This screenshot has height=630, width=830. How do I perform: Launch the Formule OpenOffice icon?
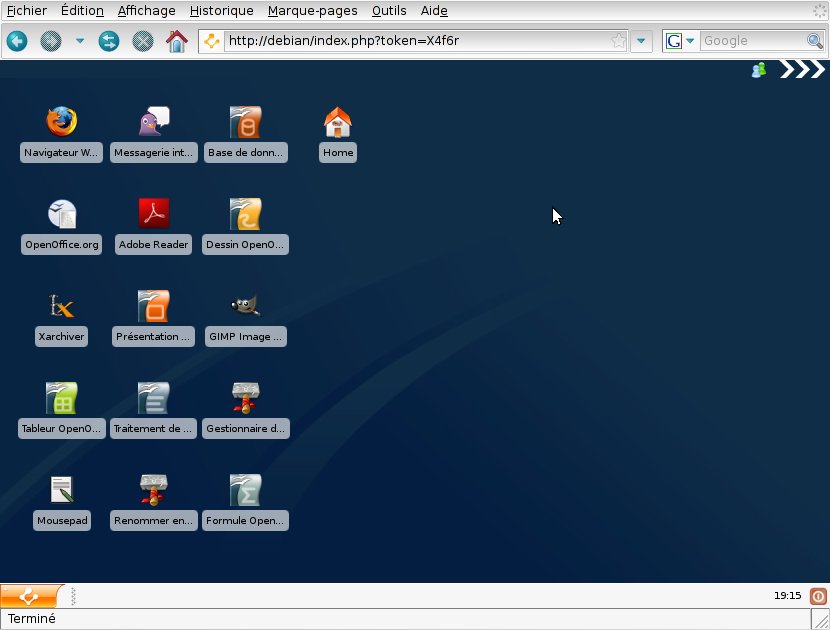coord(246,490)
